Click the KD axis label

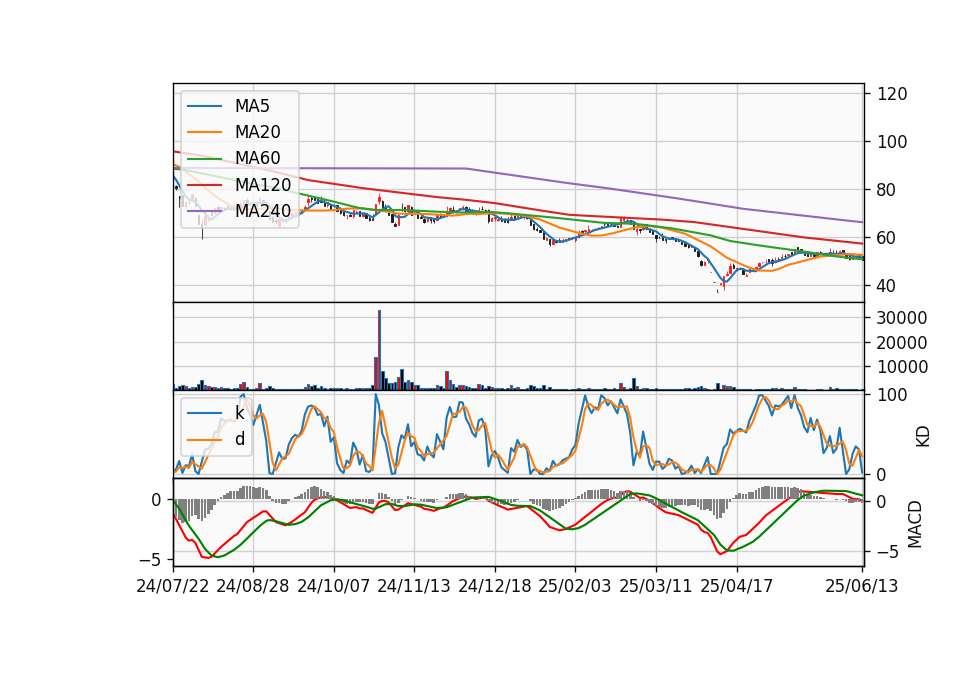922,436
